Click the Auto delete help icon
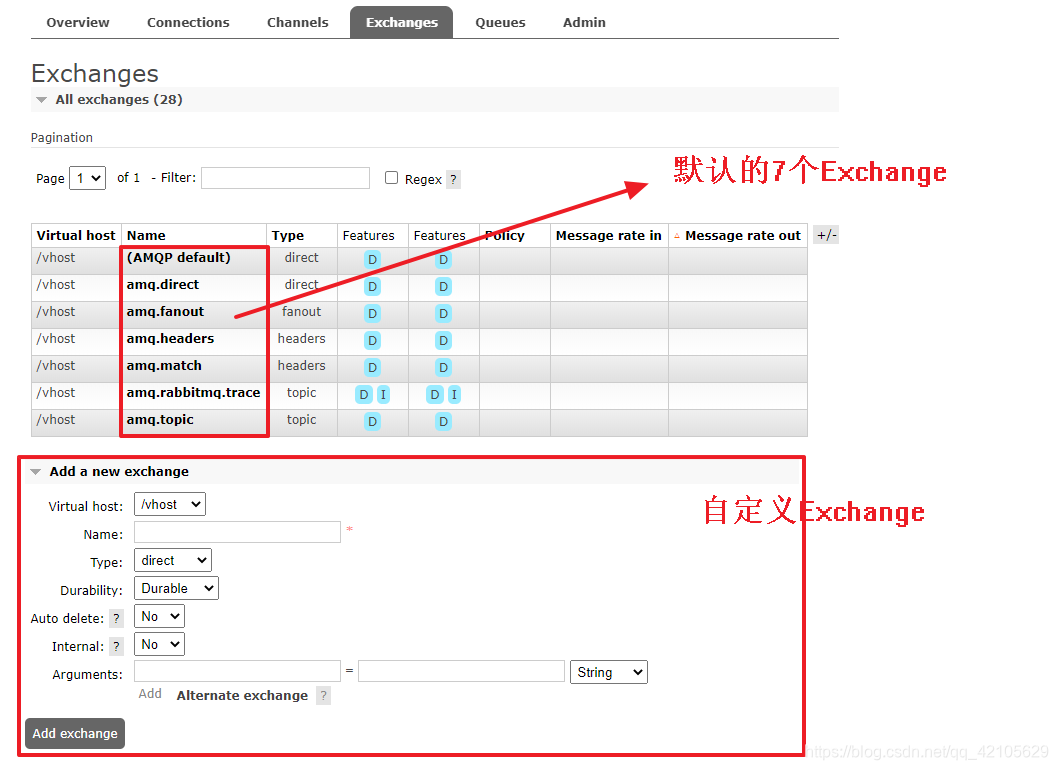The width and height of the screenshot is (1058, 770). [116, 618]
